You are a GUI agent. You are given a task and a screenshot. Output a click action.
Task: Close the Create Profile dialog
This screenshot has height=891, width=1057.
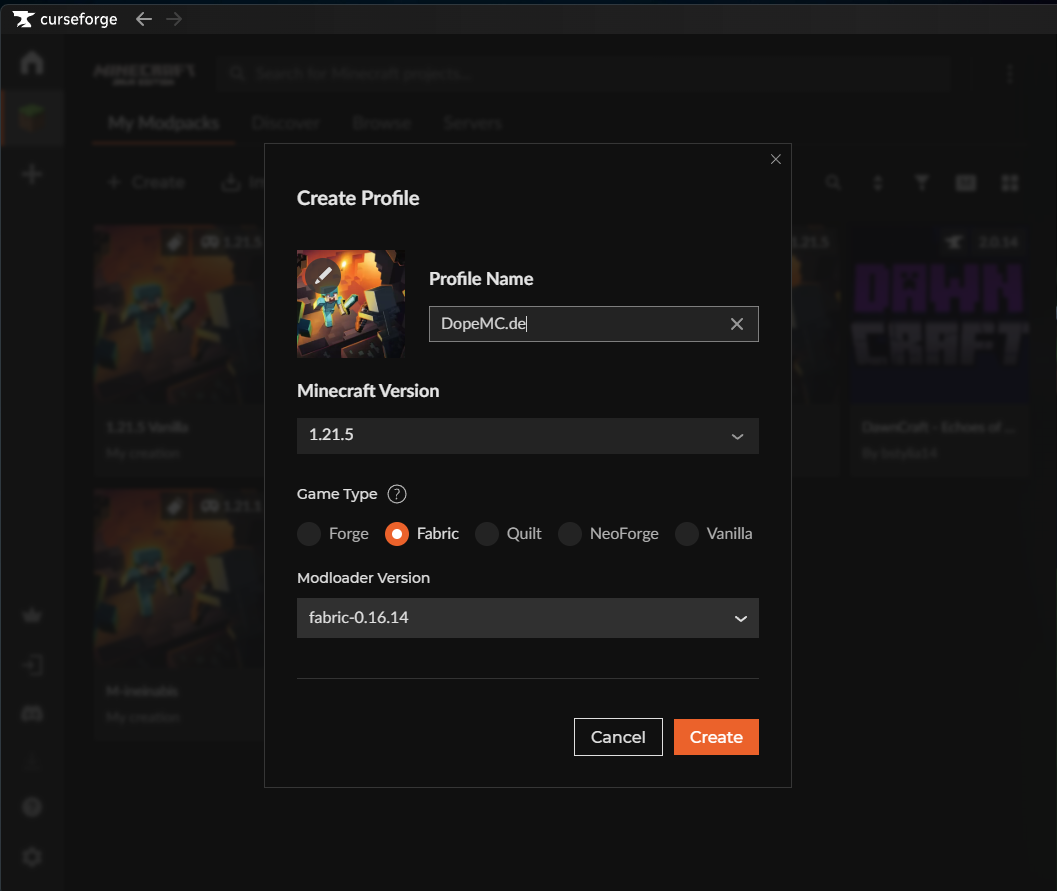tap(776, 159)
